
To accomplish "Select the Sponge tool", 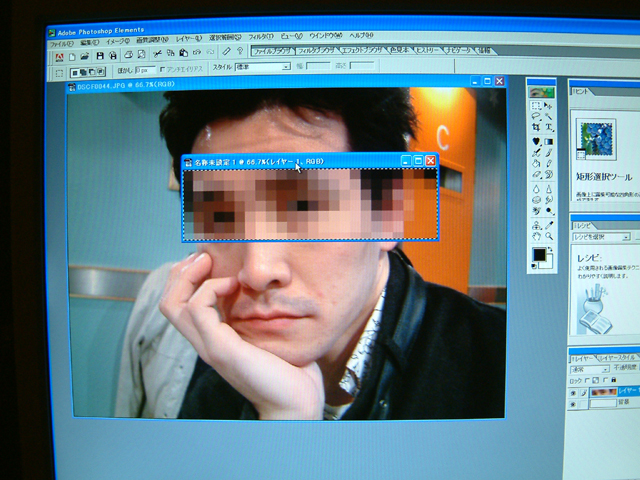I will (536, 200).
